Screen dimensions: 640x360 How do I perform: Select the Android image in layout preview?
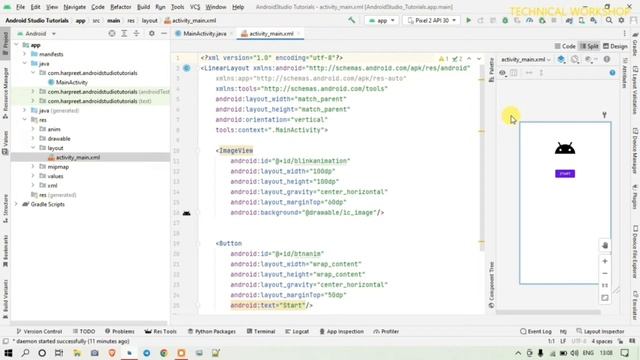click(565, 148)
